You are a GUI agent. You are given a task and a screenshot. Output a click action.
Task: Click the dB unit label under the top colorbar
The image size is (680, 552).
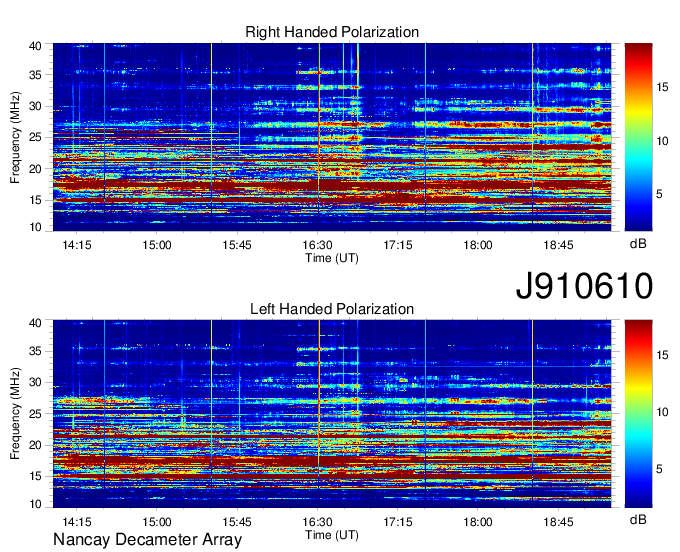click(x=638, y=244)
